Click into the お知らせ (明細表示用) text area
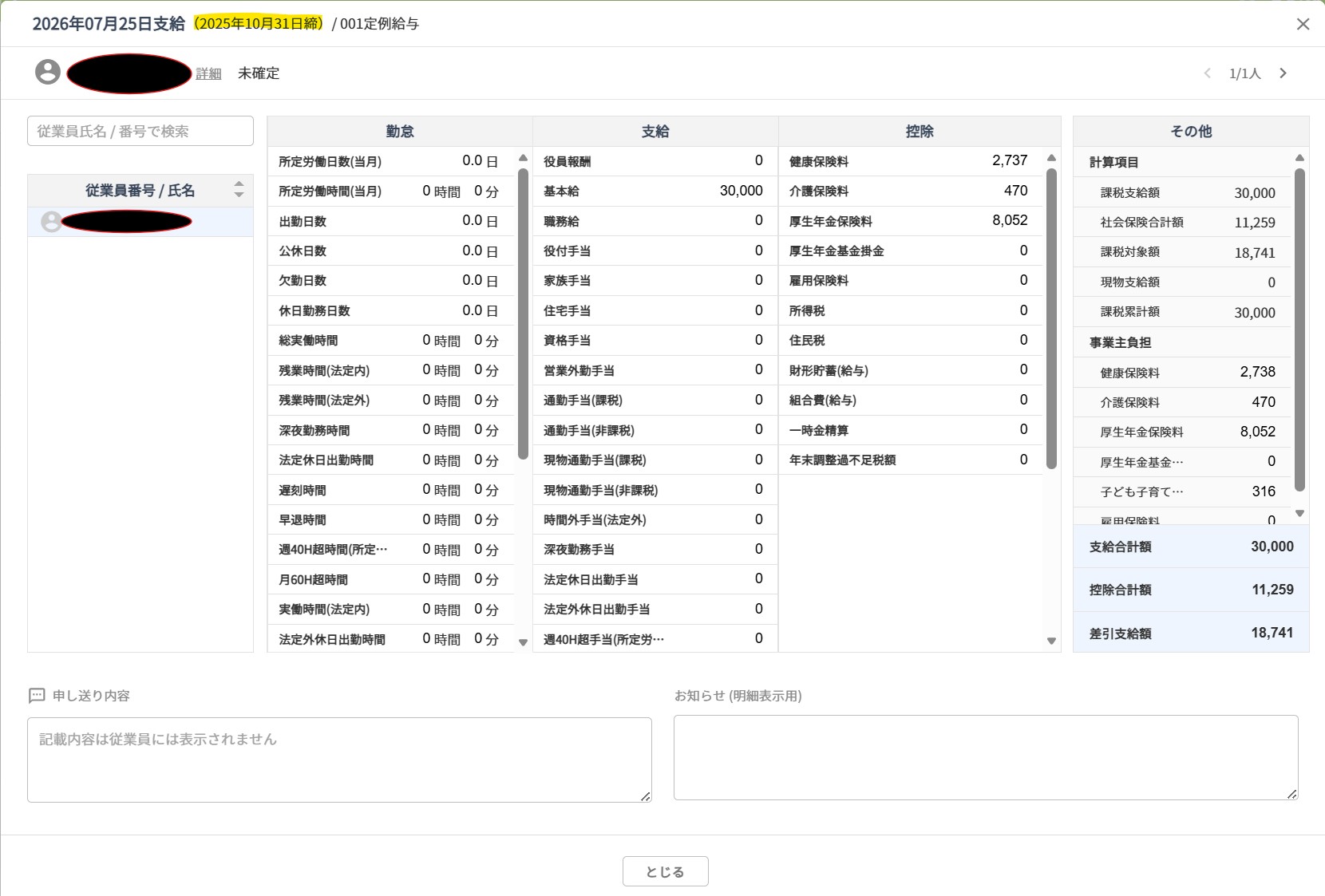1325x896 pixels. pyautogui.click(x=986, y=758)
